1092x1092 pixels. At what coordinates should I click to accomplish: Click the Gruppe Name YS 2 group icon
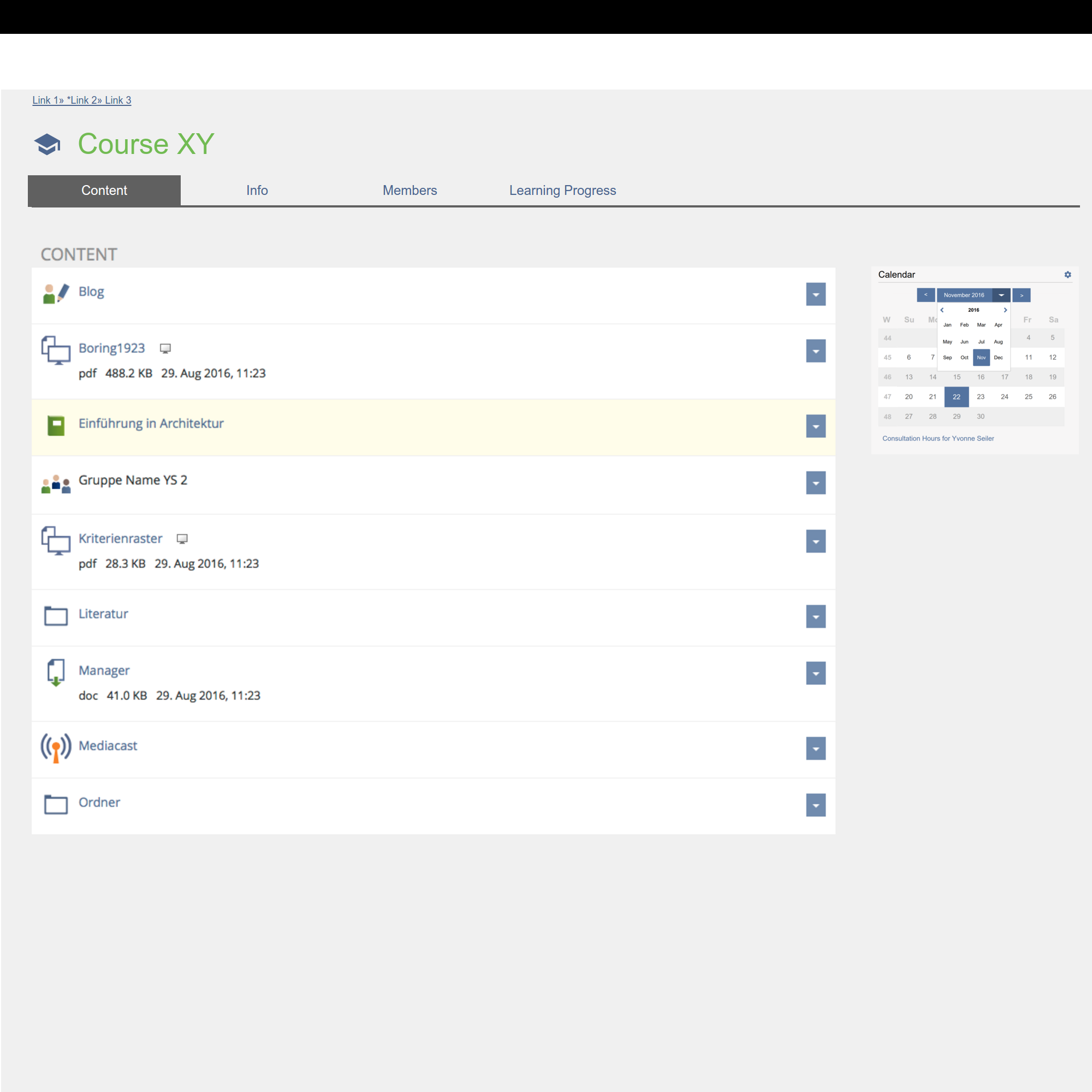(x=55, y=483)
